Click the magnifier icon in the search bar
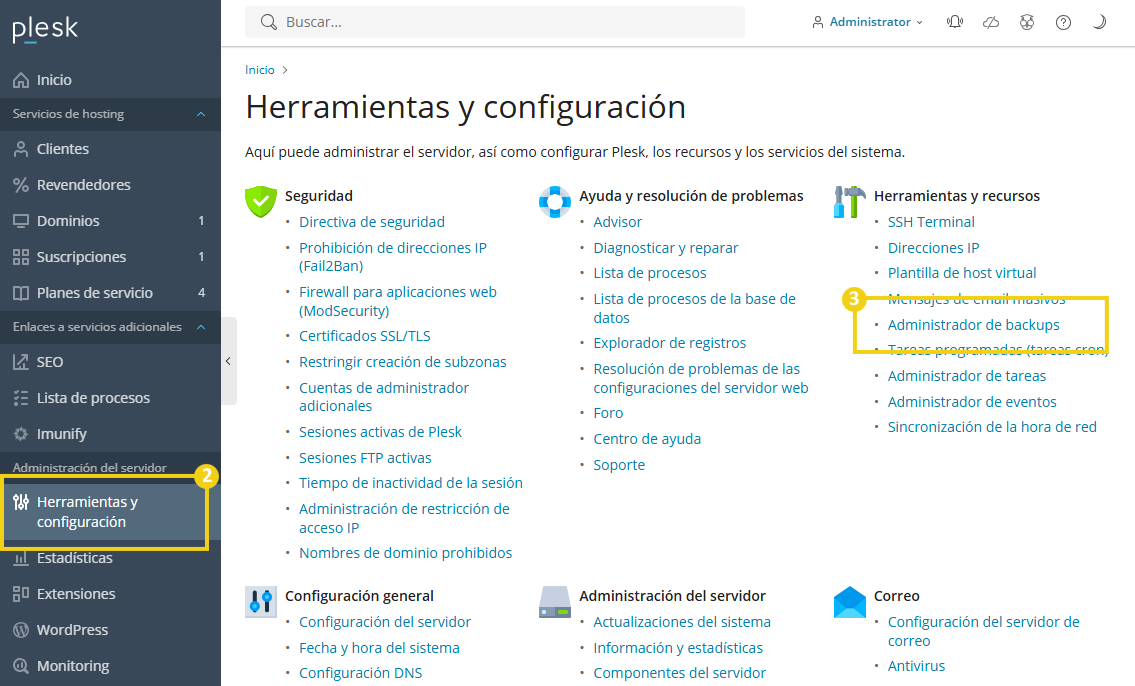The width and height of the screenshot is (1135, 686). tap(267, 21)
